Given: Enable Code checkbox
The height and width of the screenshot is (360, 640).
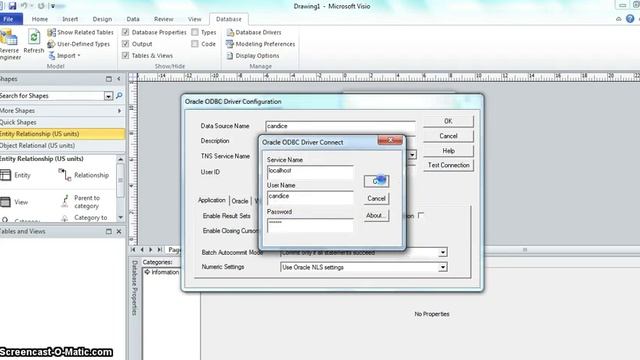Looking at the screenshot, I should pos(195,44).
